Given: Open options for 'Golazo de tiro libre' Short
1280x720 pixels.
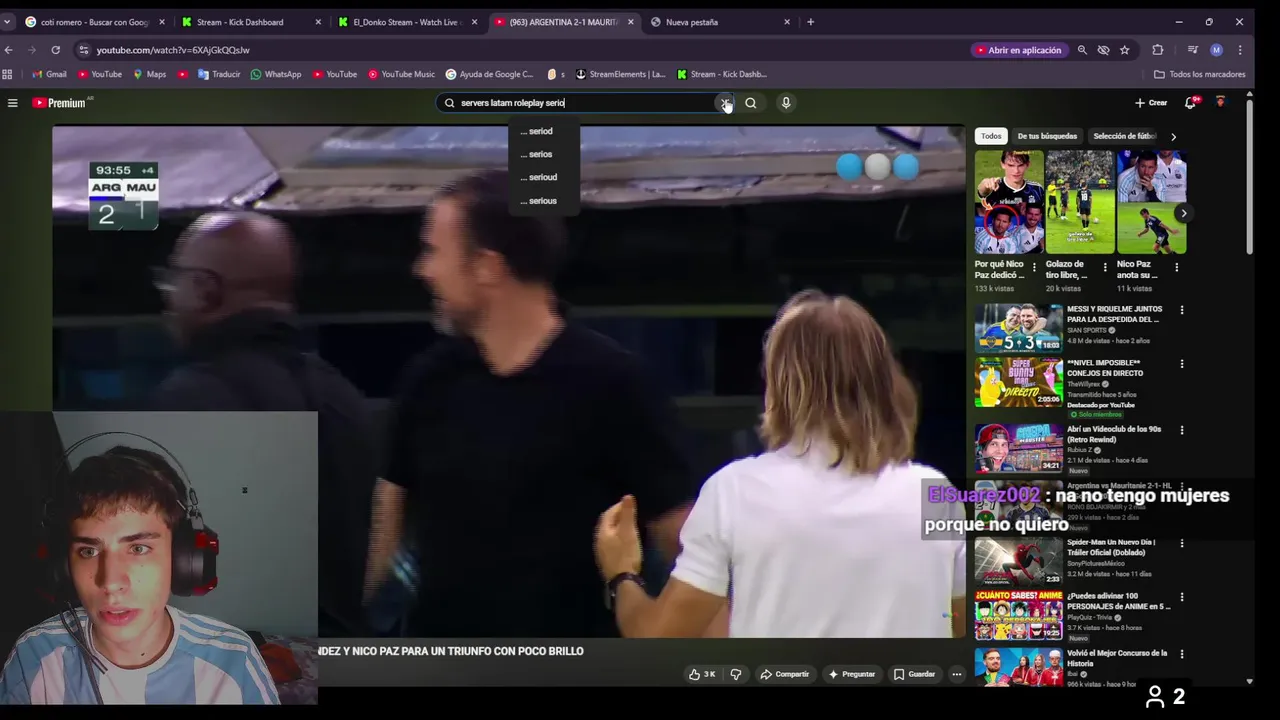Looking at the screenshot, I should 1105,268.
